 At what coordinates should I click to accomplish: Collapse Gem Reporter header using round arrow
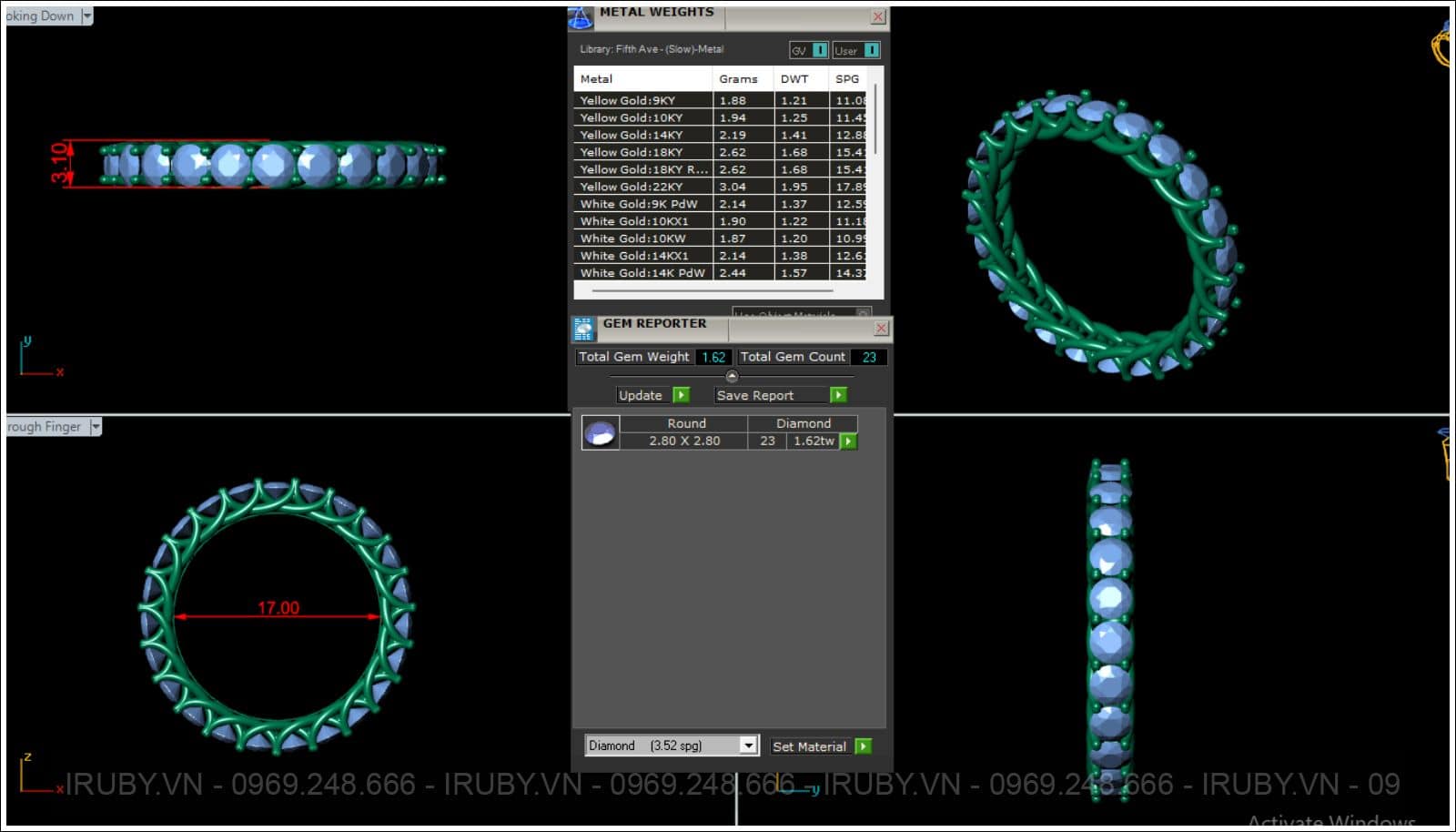pos(732,376)
